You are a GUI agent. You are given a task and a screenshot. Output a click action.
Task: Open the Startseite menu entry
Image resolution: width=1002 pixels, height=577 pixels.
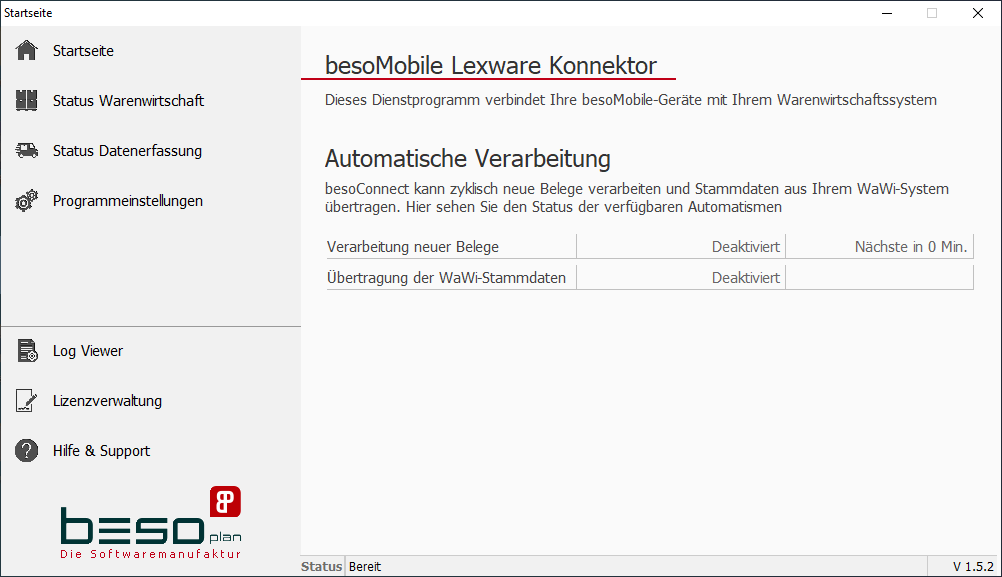83,50
